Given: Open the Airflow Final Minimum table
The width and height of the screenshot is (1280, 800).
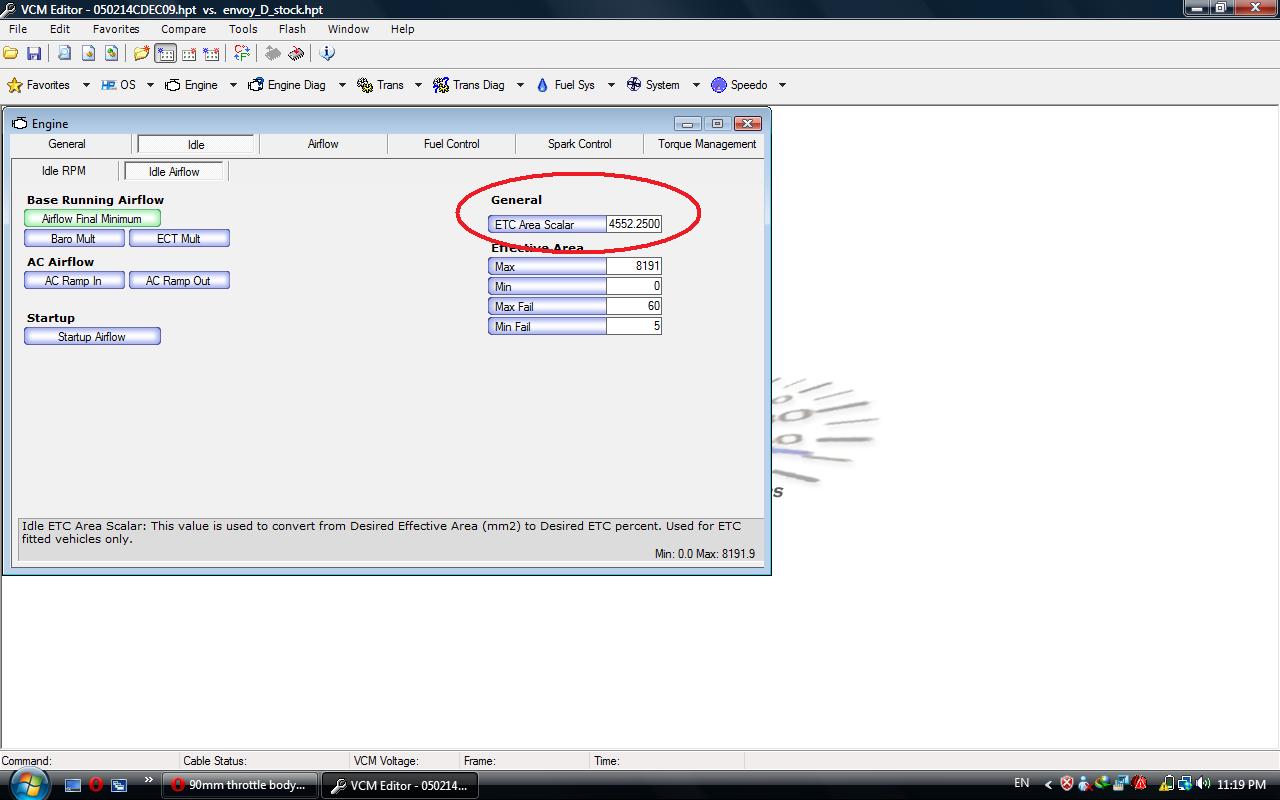Looking at the screenshot, I should coord(92,218).
